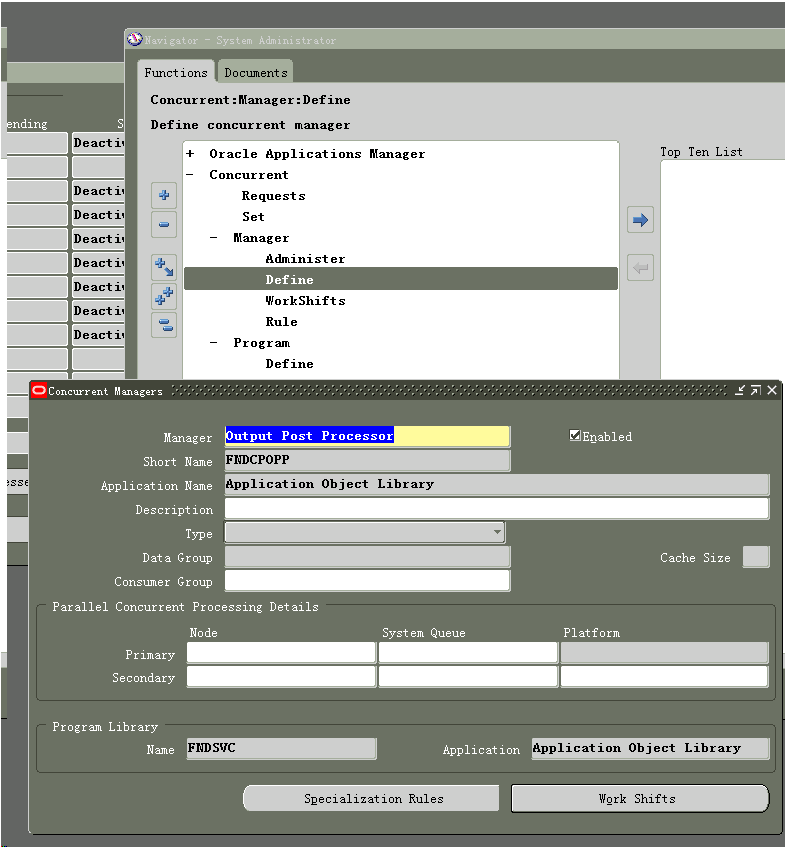This screenshot has width=787, height=850.
Task: Click the Program Library Application field
Action: (650, 749)
